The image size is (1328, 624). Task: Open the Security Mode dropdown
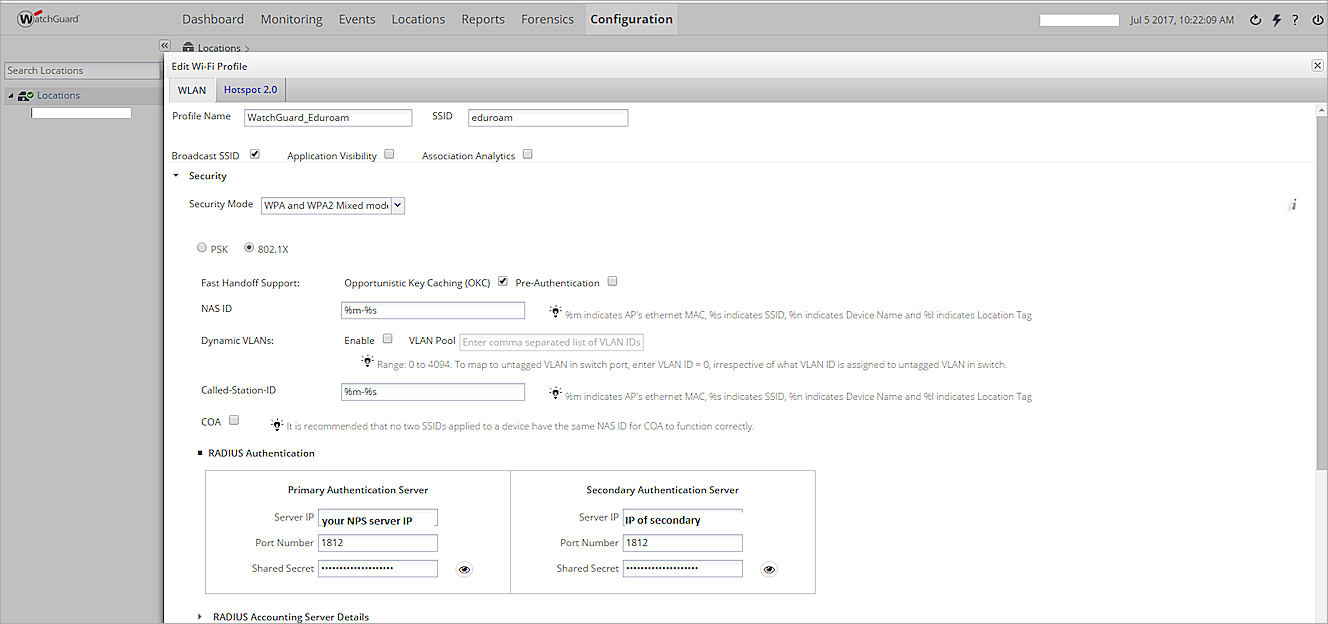397,205
